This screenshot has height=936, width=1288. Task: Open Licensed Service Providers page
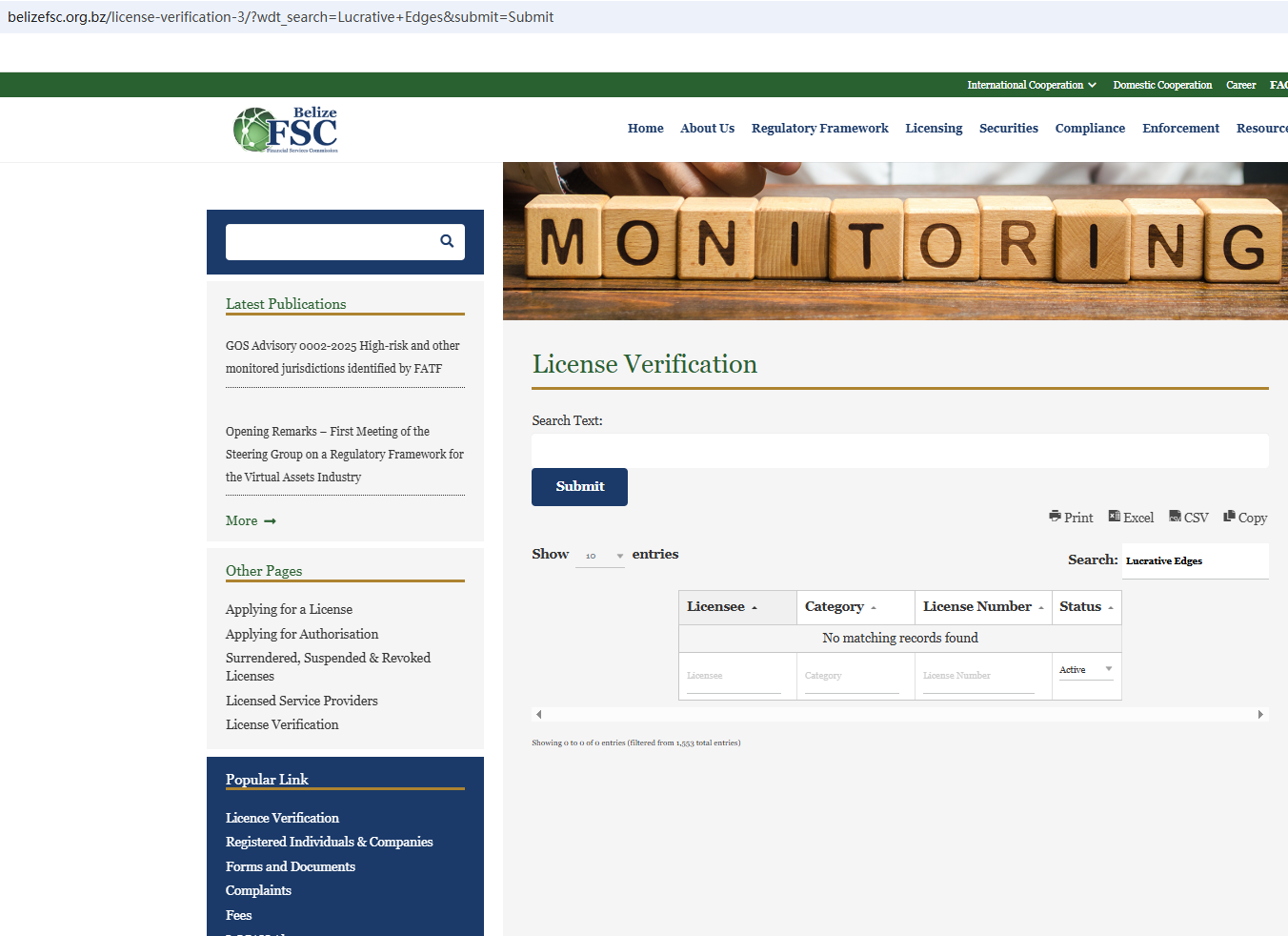tap(301, 701)
